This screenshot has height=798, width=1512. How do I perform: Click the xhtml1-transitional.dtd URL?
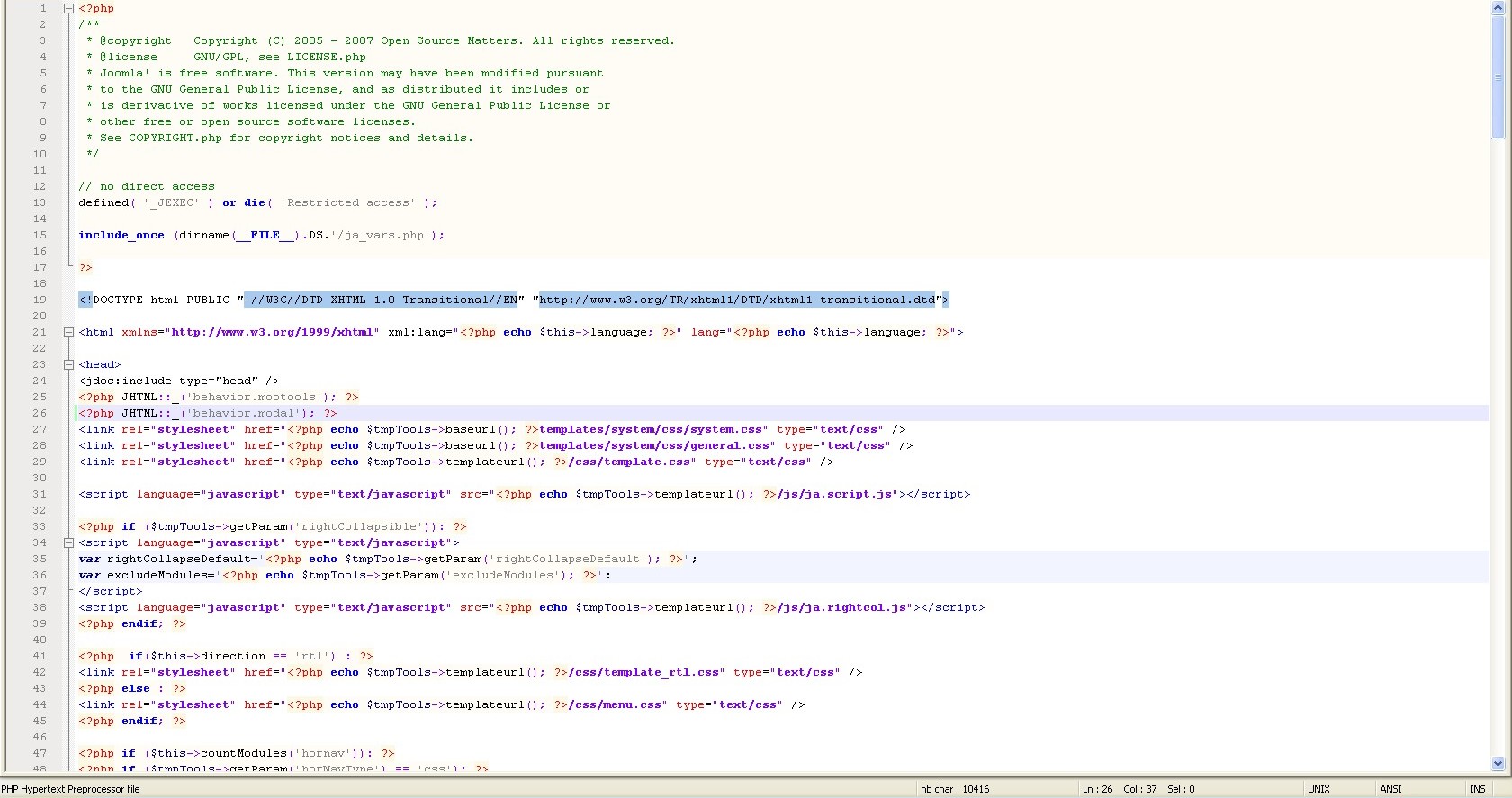(x=737, y=300)
